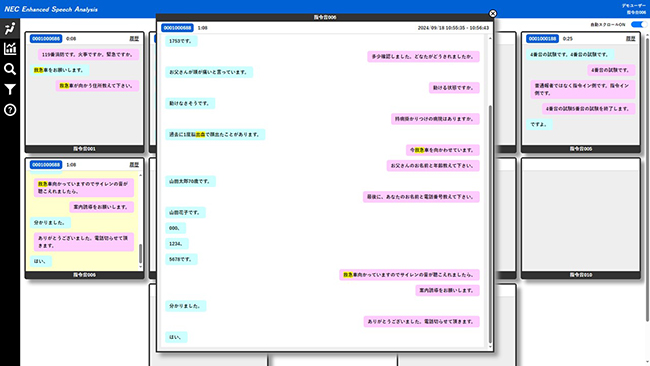The image size is (650, 366).
Task: Click the 指令台006 card scrollbar up arrow
Action: coord(141,175)
